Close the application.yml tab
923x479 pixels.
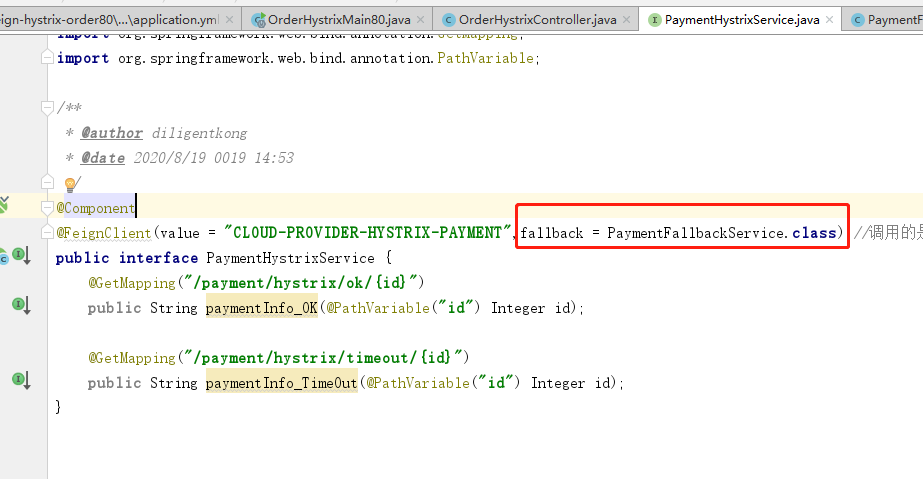click(230, 19)
